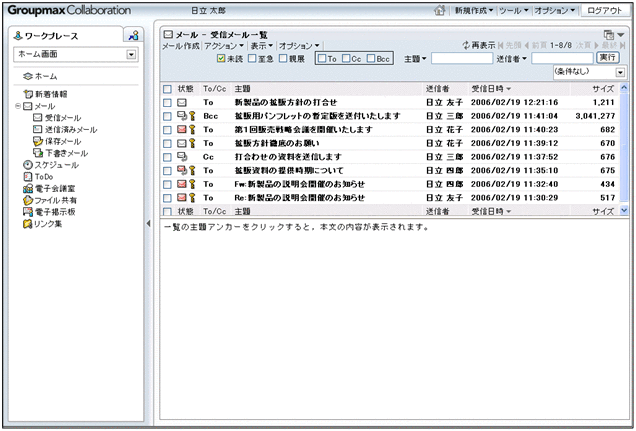The image size is (636, 431).
Task: Click the 実行 search button
Action: 608,58
